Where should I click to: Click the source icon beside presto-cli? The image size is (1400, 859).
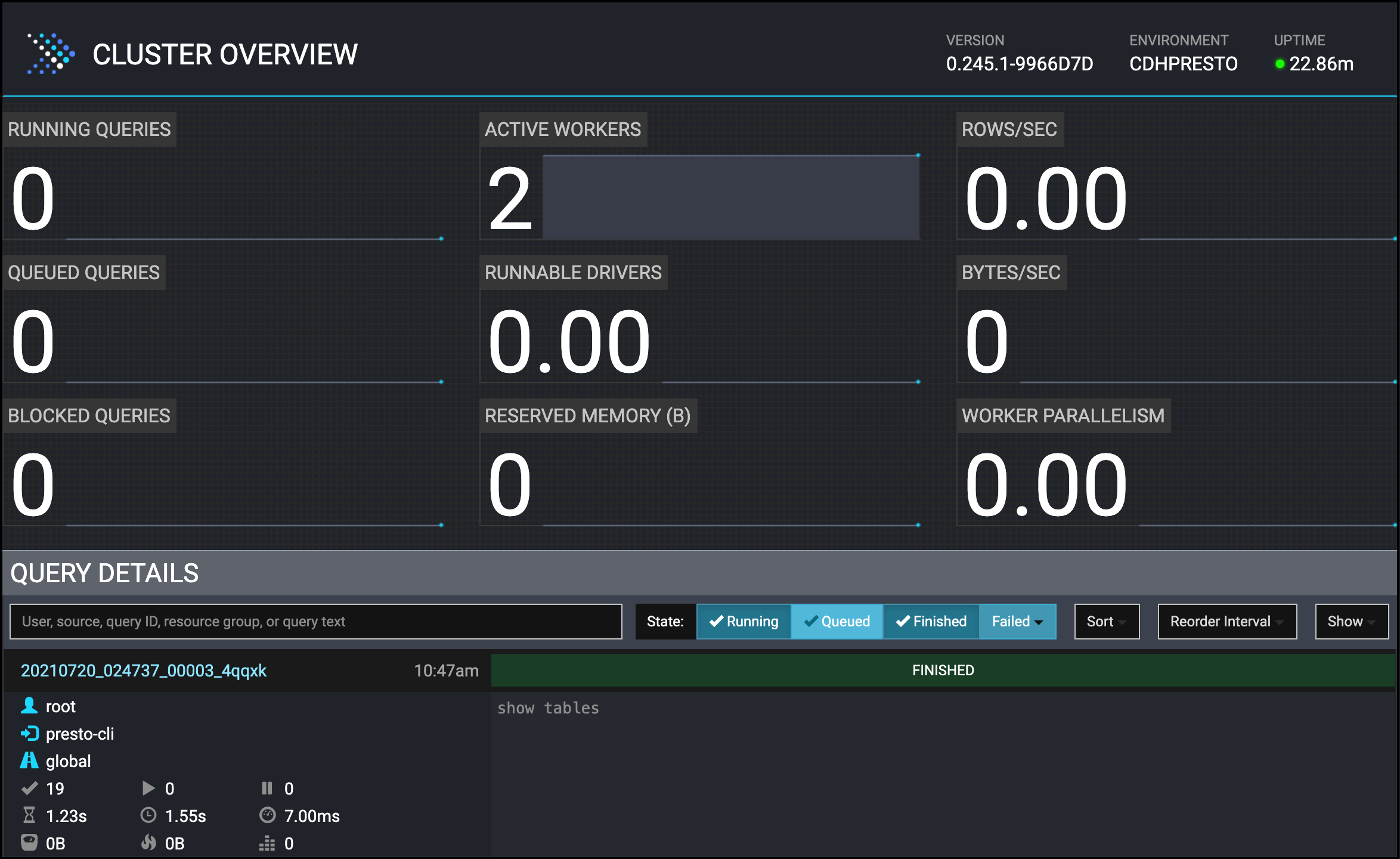coord(29,734)
